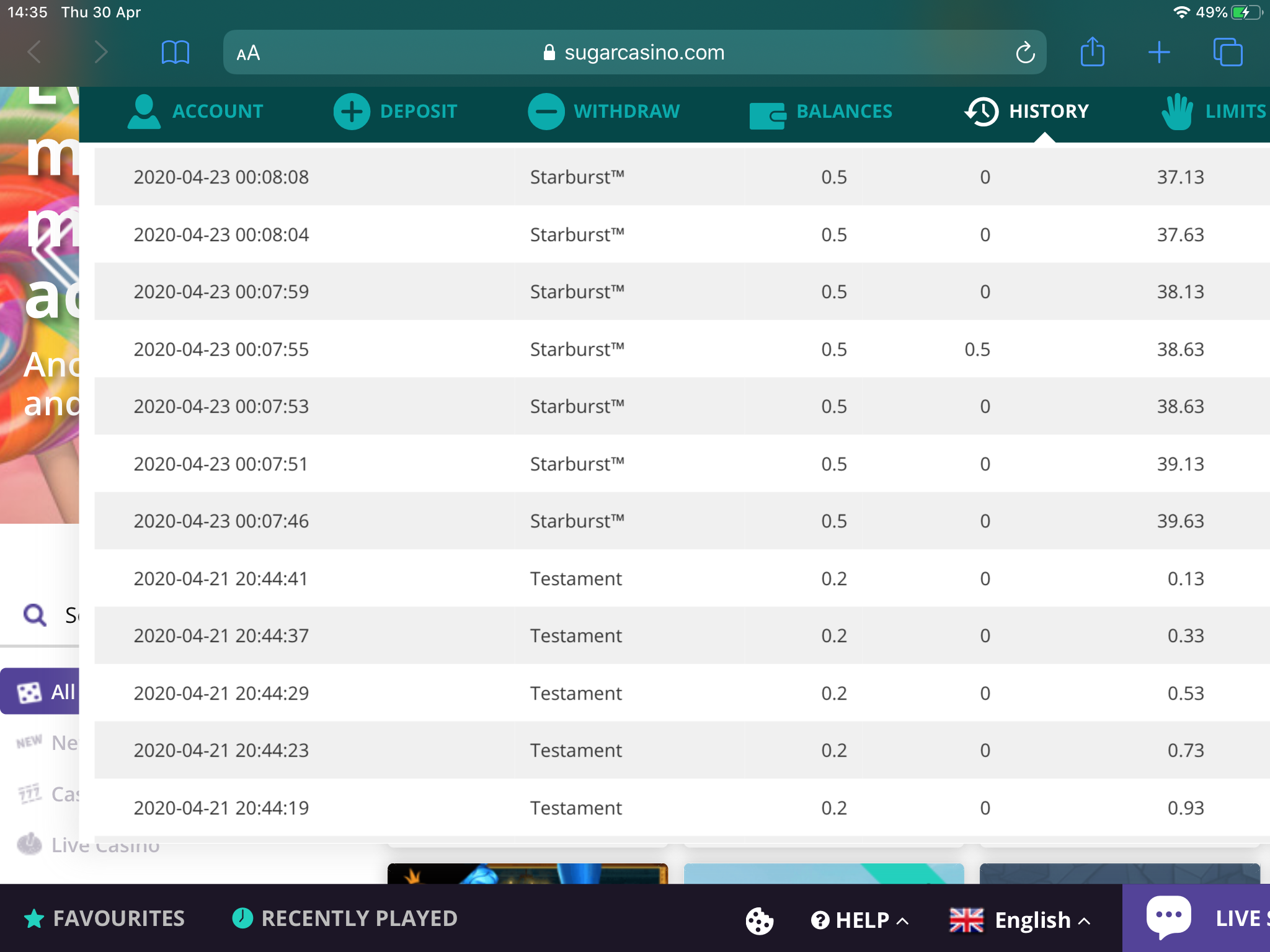Click the withdraw minus circle icon
1270x952 pixels.
point(546,112)
